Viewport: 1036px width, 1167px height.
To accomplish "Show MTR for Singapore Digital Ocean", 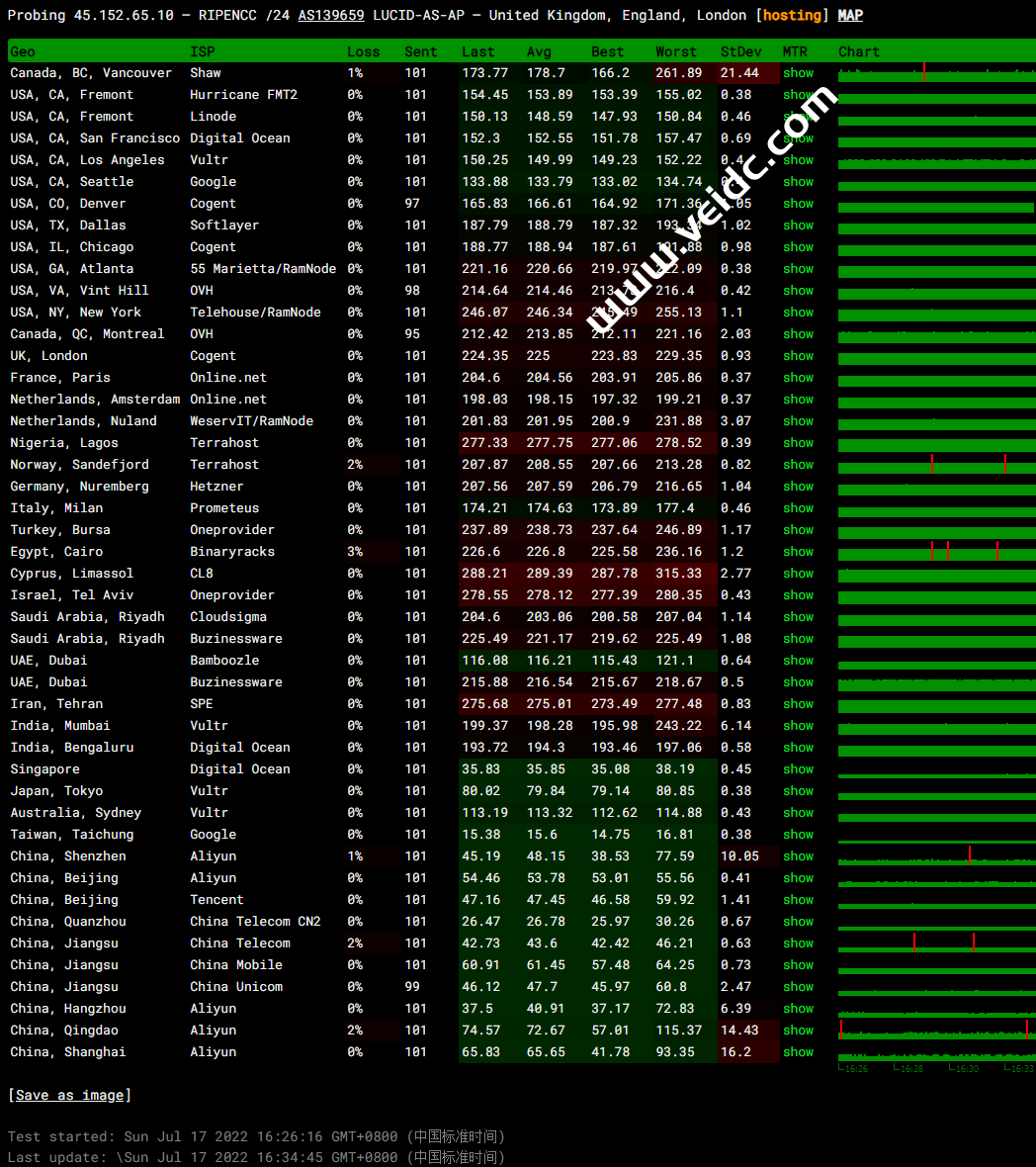I will click(x=798, y=768).
